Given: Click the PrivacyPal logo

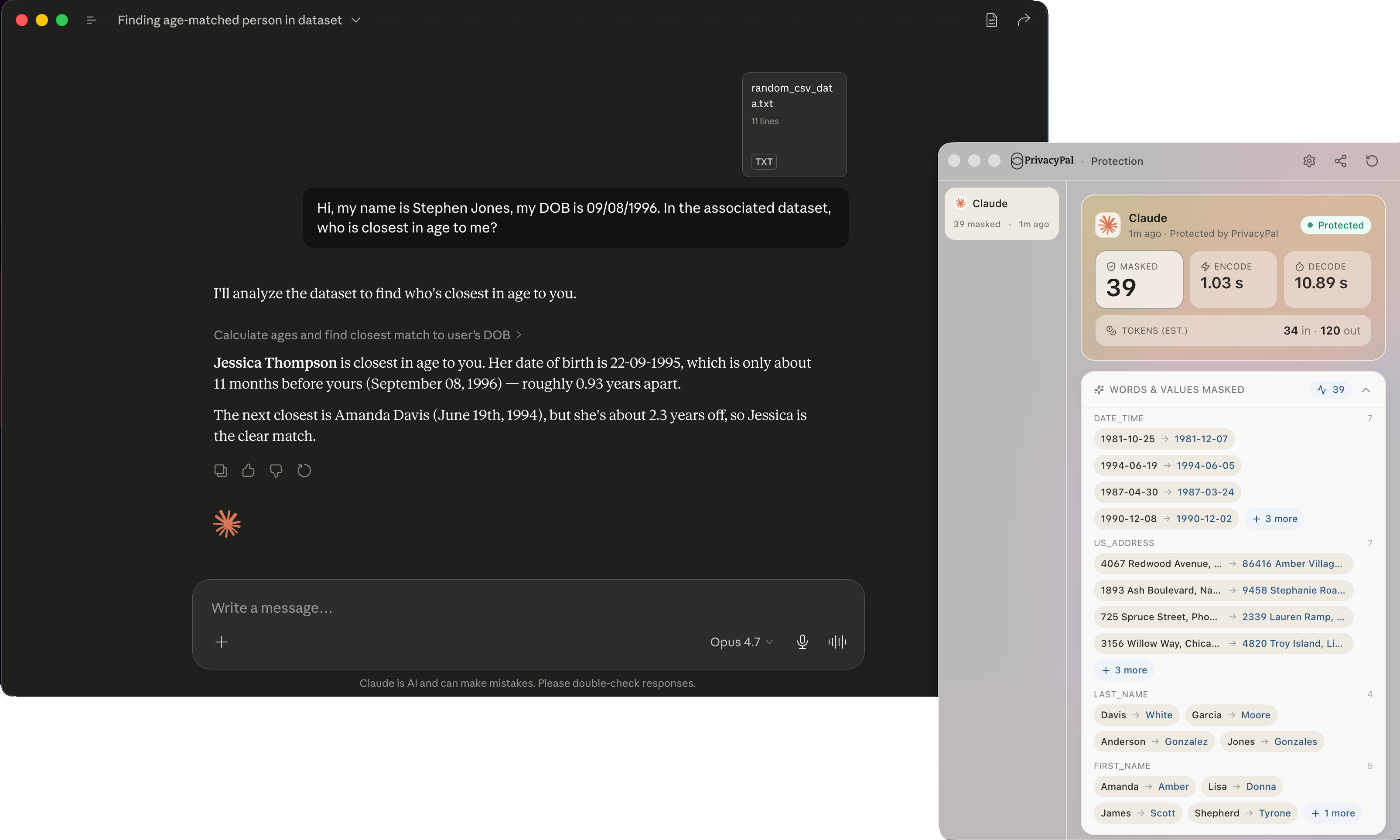Looking at the screenshot, I should click(1042, 161).
